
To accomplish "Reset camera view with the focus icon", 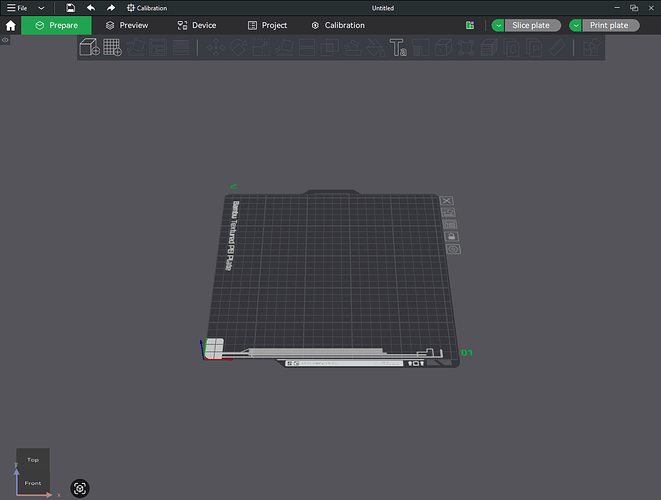I will pyautogui.click(x=80, y=488).
